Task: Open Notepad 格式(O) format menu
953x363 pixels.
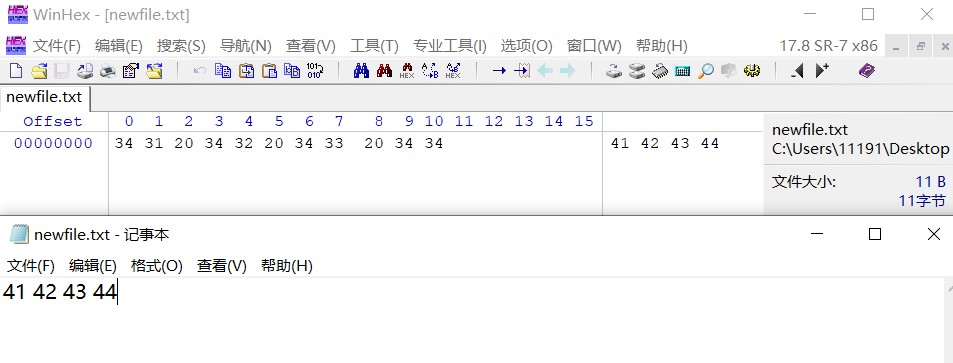Action: point(157,266)
